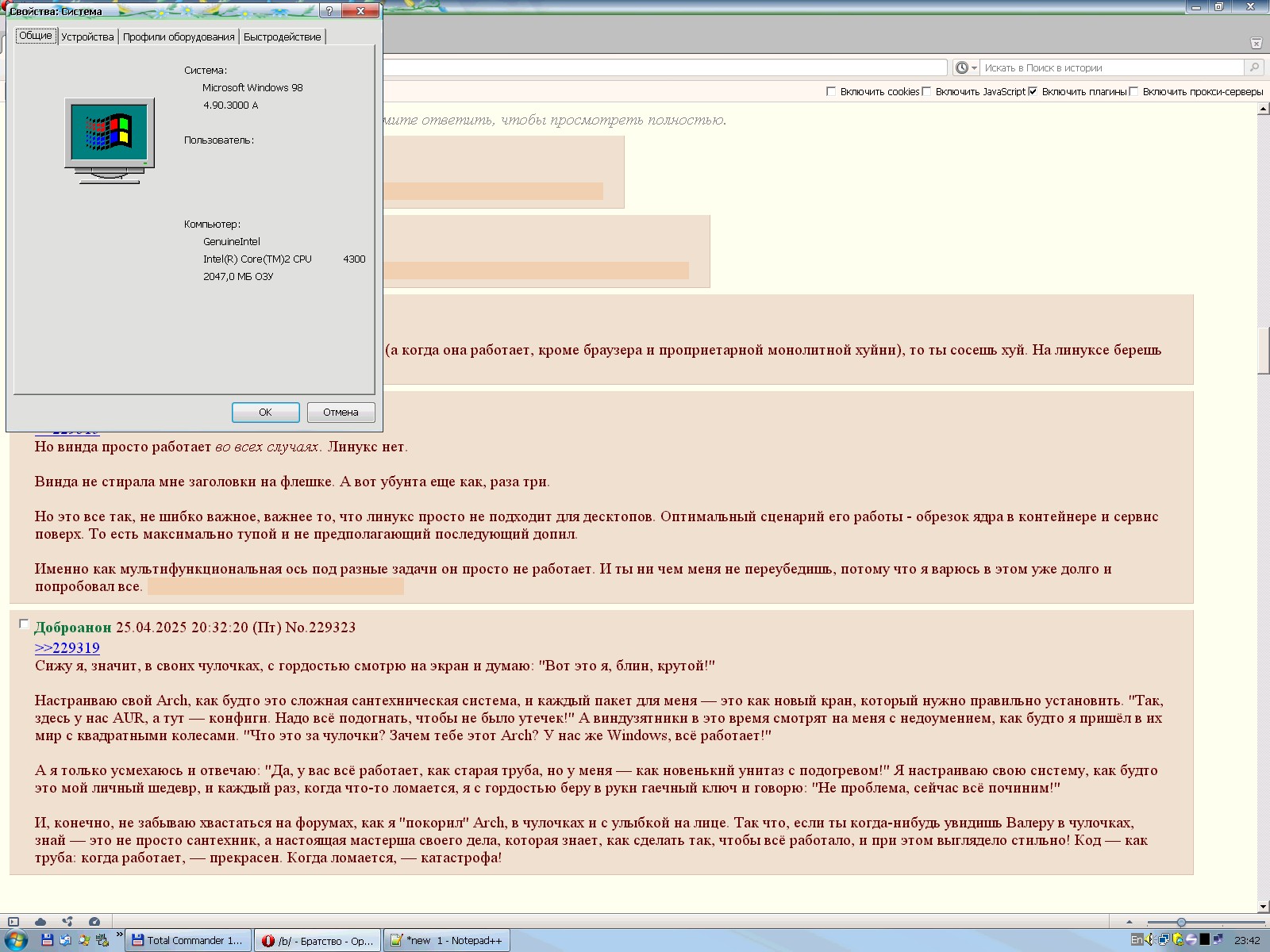Switch to Notepad++ taskbar button

[447, 940]
